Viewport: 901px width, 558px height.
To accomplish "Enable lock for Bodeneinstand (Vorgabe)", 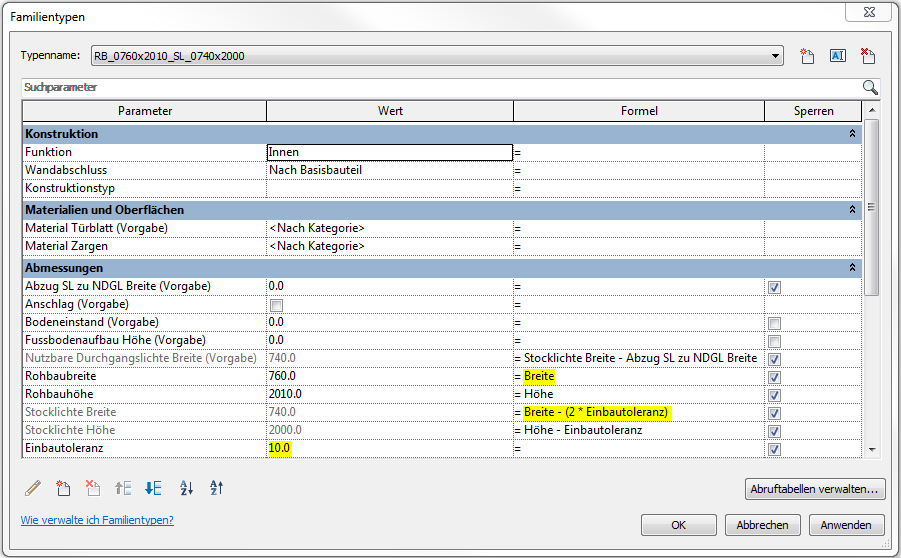I will pos(773,322).
